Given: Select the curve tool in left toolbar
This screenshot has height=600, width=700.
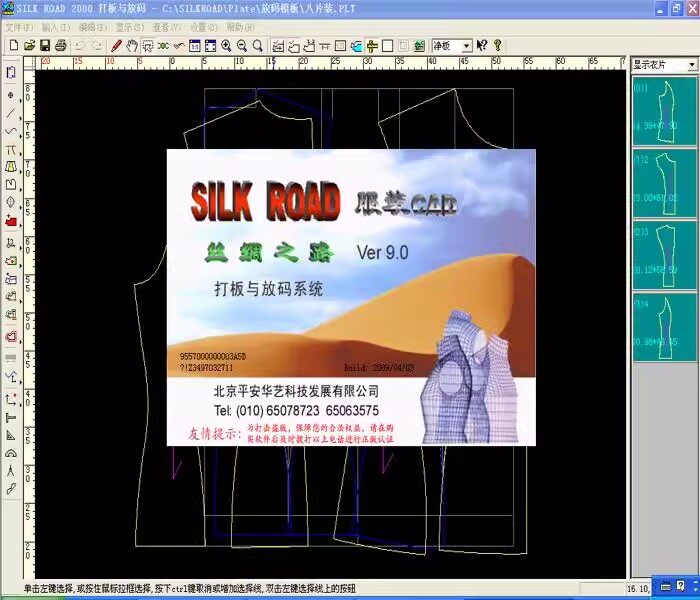Looking at the screenshot, I should (x=11, y=131).
